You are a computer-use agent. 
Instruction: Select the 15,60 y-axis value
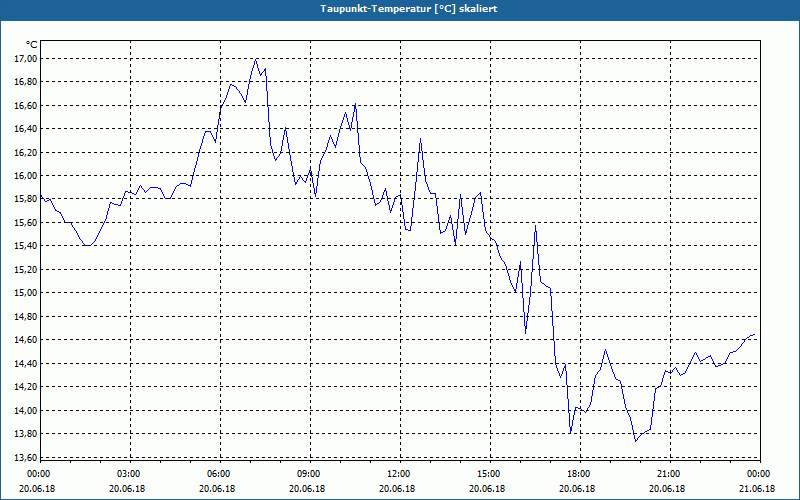(x=26, y=222)
